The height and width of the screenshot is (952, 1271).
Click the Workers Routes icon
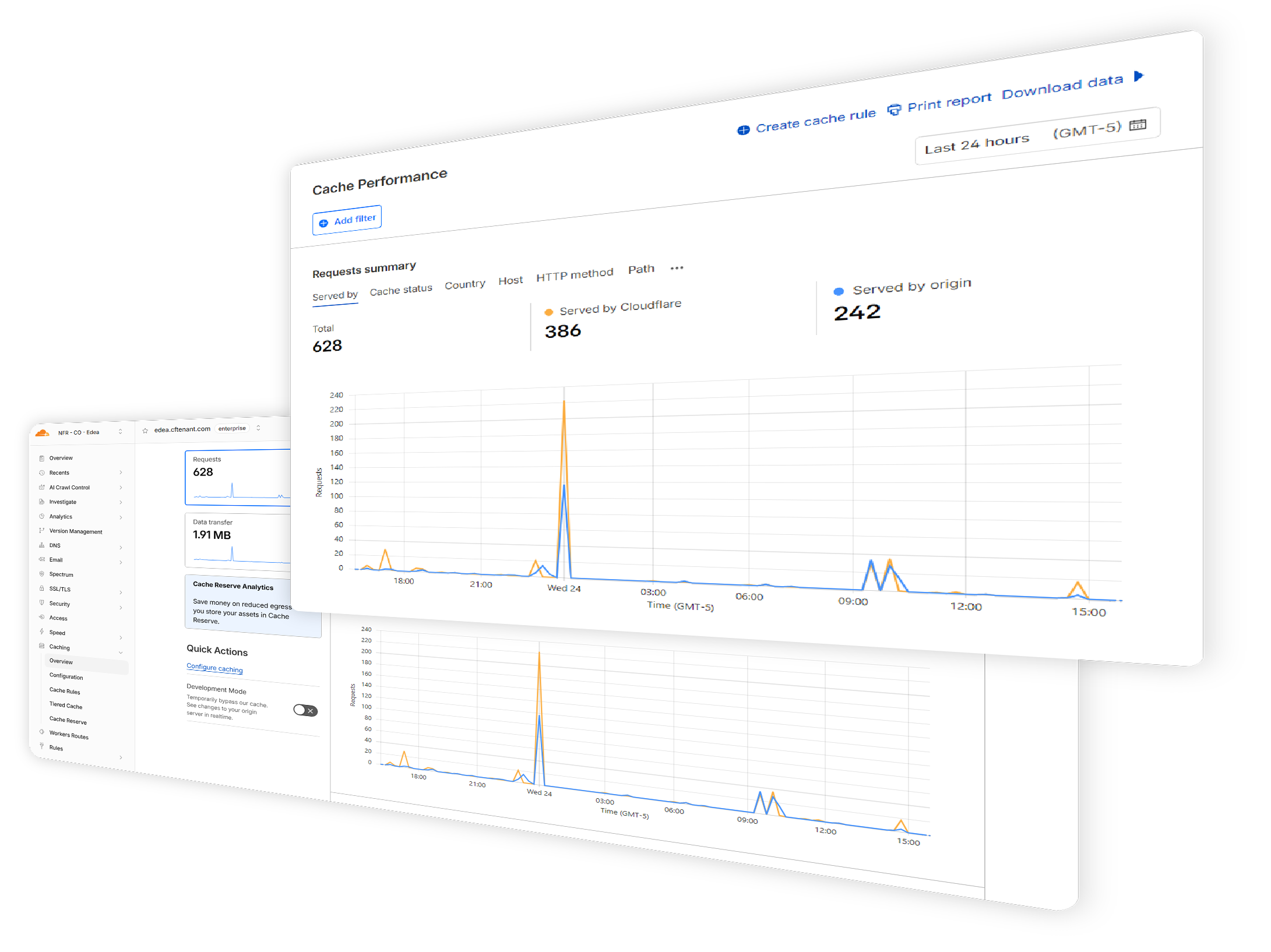click(41, 732)
